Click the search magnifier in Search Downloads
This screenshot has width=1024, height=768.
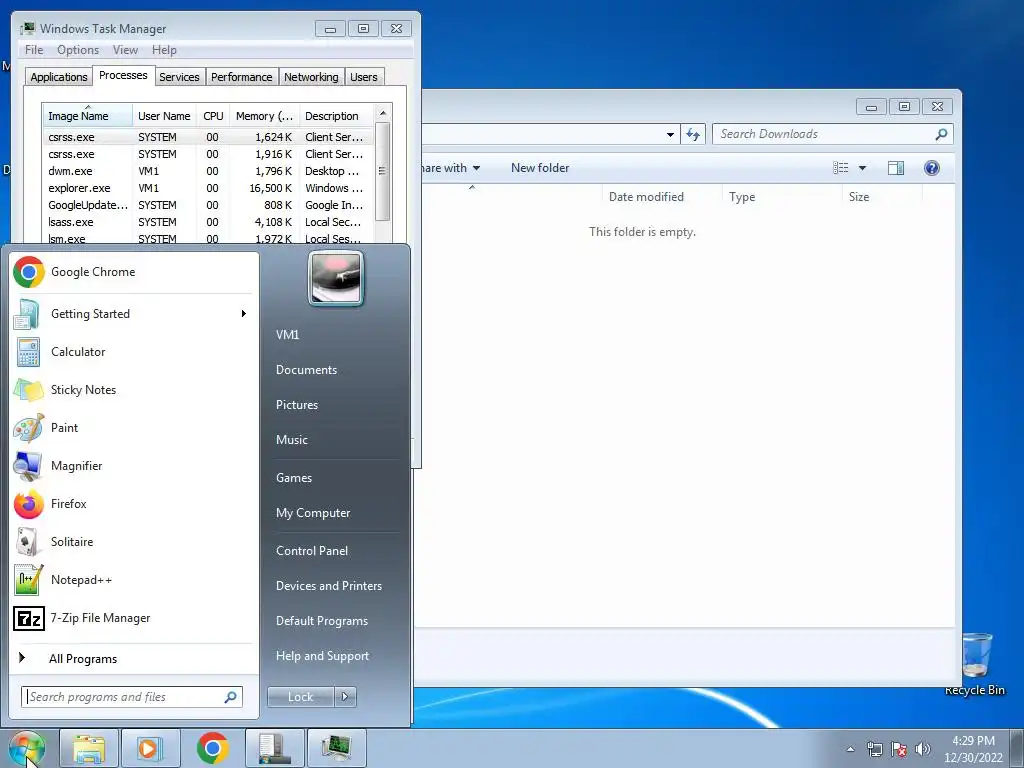point(941,134)
